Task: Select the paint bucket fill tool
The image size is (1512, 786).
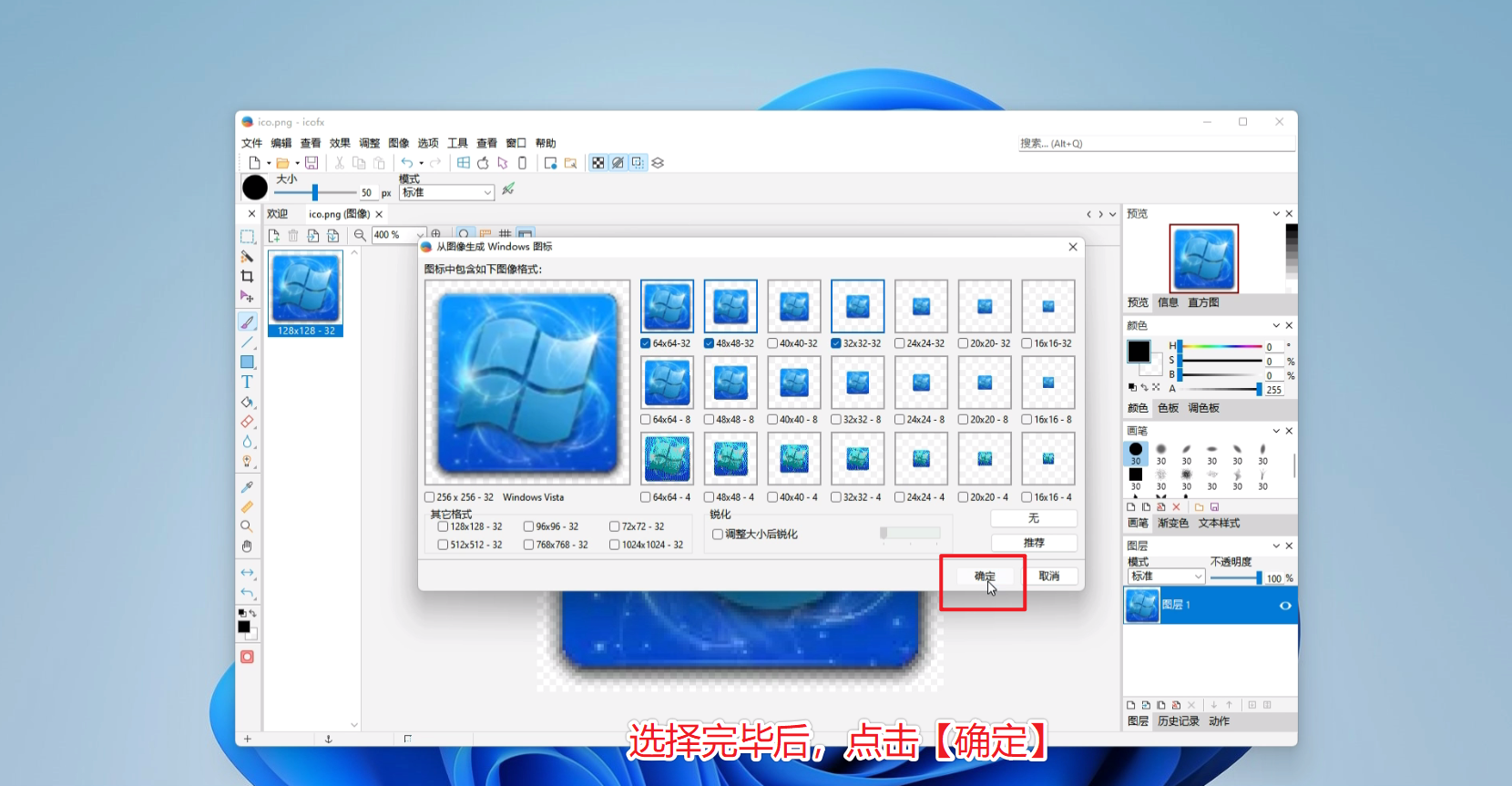Action: [247, 402]
